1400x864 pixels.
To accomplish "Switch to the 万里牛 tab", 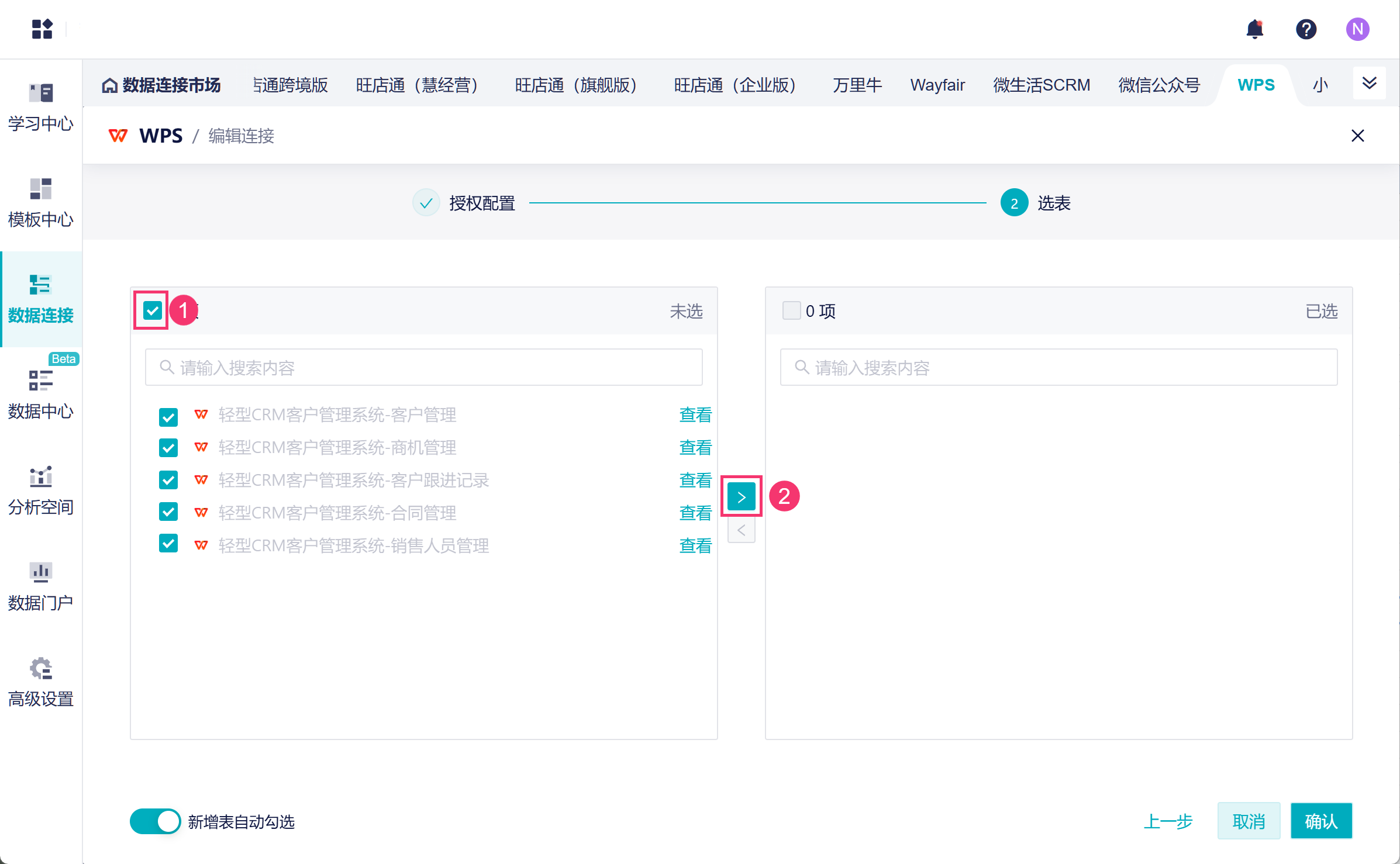I will (857, 85).
